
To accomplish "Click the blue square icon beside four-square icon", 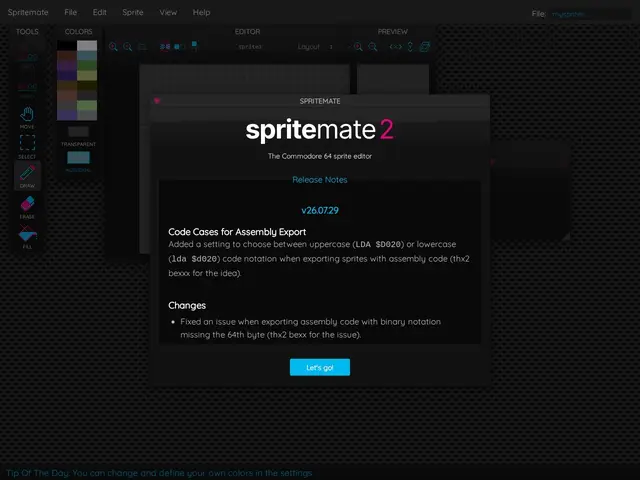I will point(179,47).
